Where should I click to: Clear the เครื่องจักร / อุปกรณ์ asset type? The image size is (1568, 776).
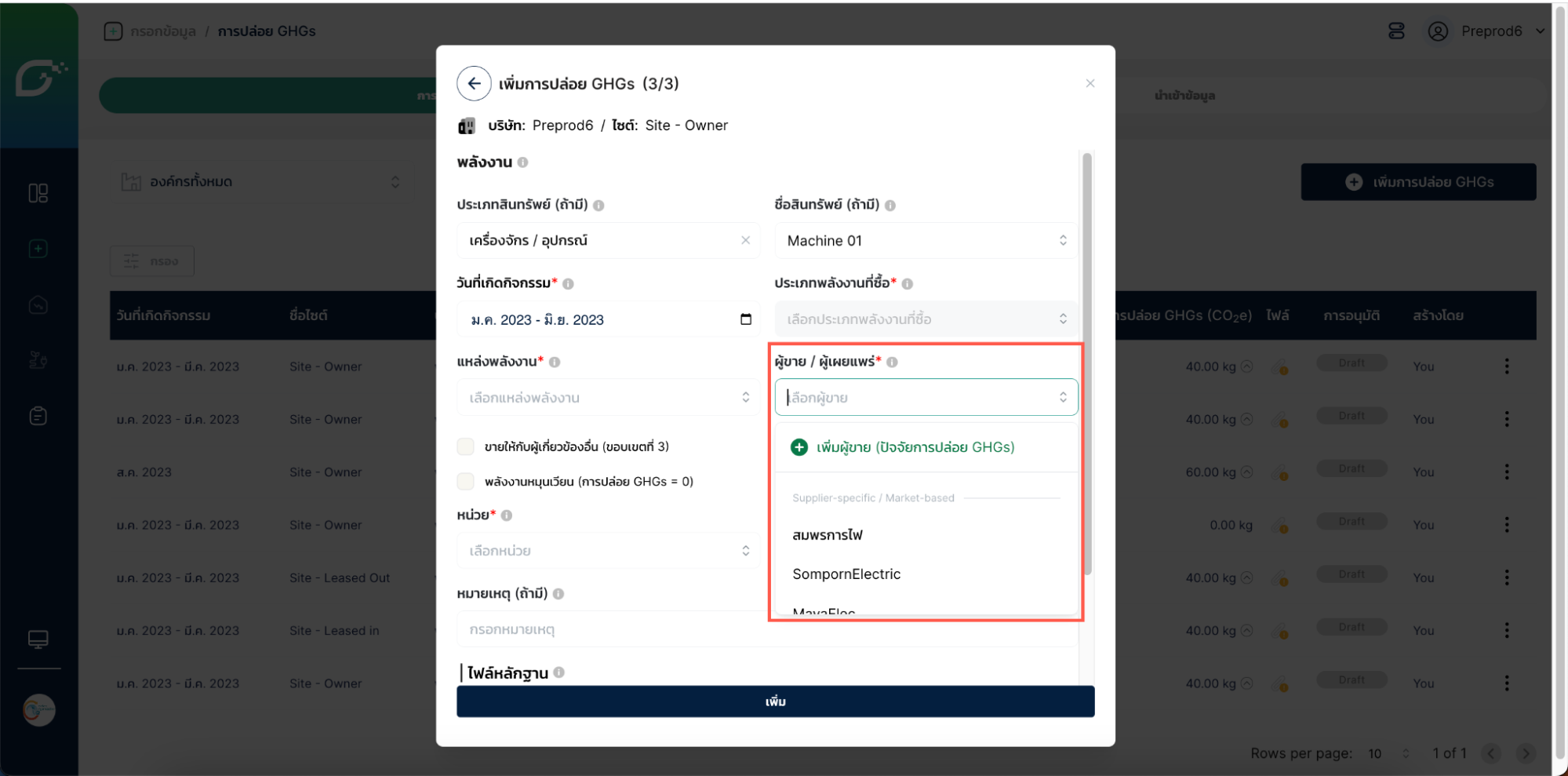745,241
